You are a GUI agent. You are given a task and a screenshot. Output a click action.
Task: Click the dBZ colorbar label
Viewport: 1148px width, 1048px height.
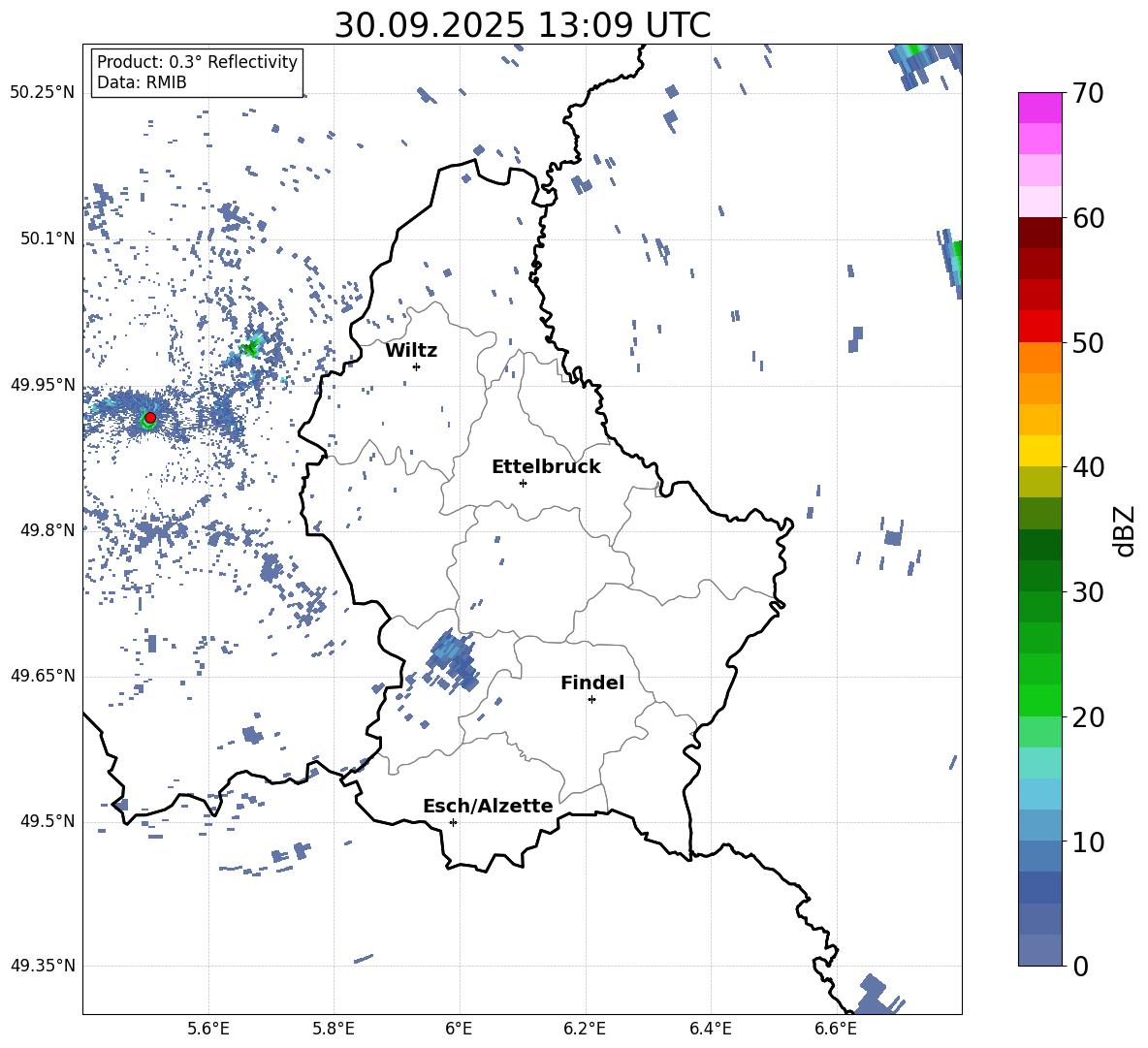pyautogui.click(x=1126, y=530)
